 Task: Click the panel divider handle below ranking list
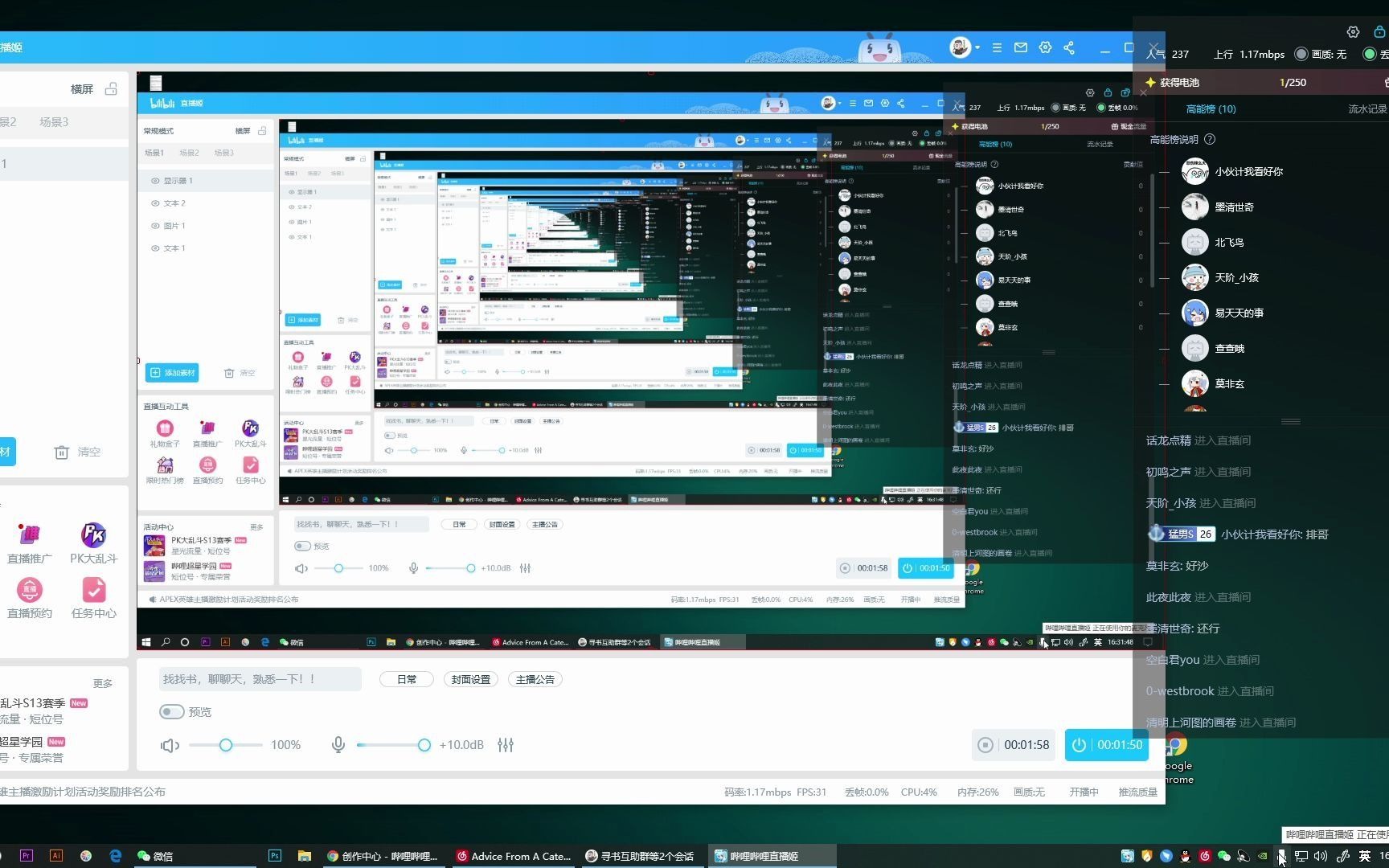[1291, 421]
